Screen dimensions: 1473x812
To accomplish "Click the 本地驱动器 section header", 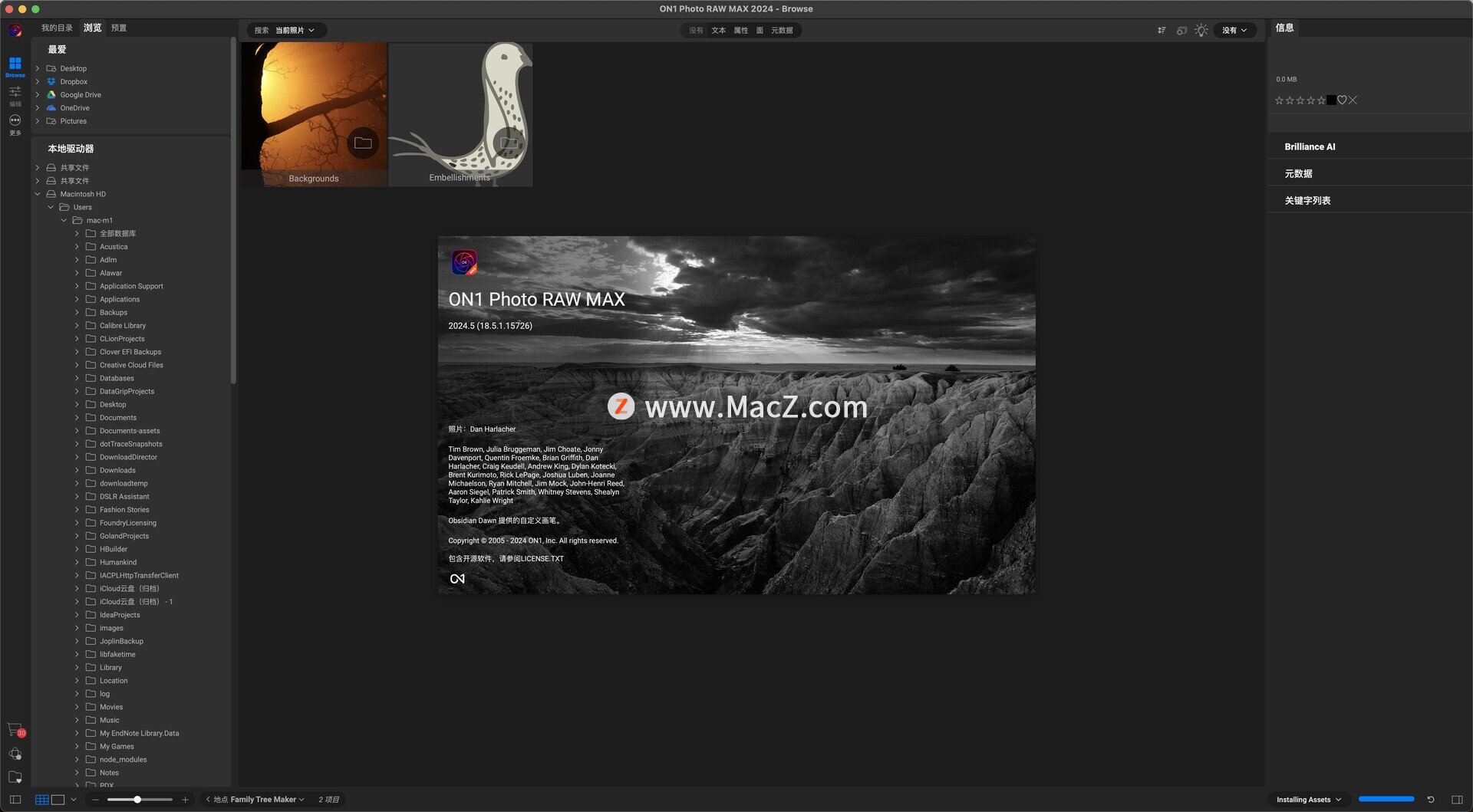I will click(x=71, y=149).
